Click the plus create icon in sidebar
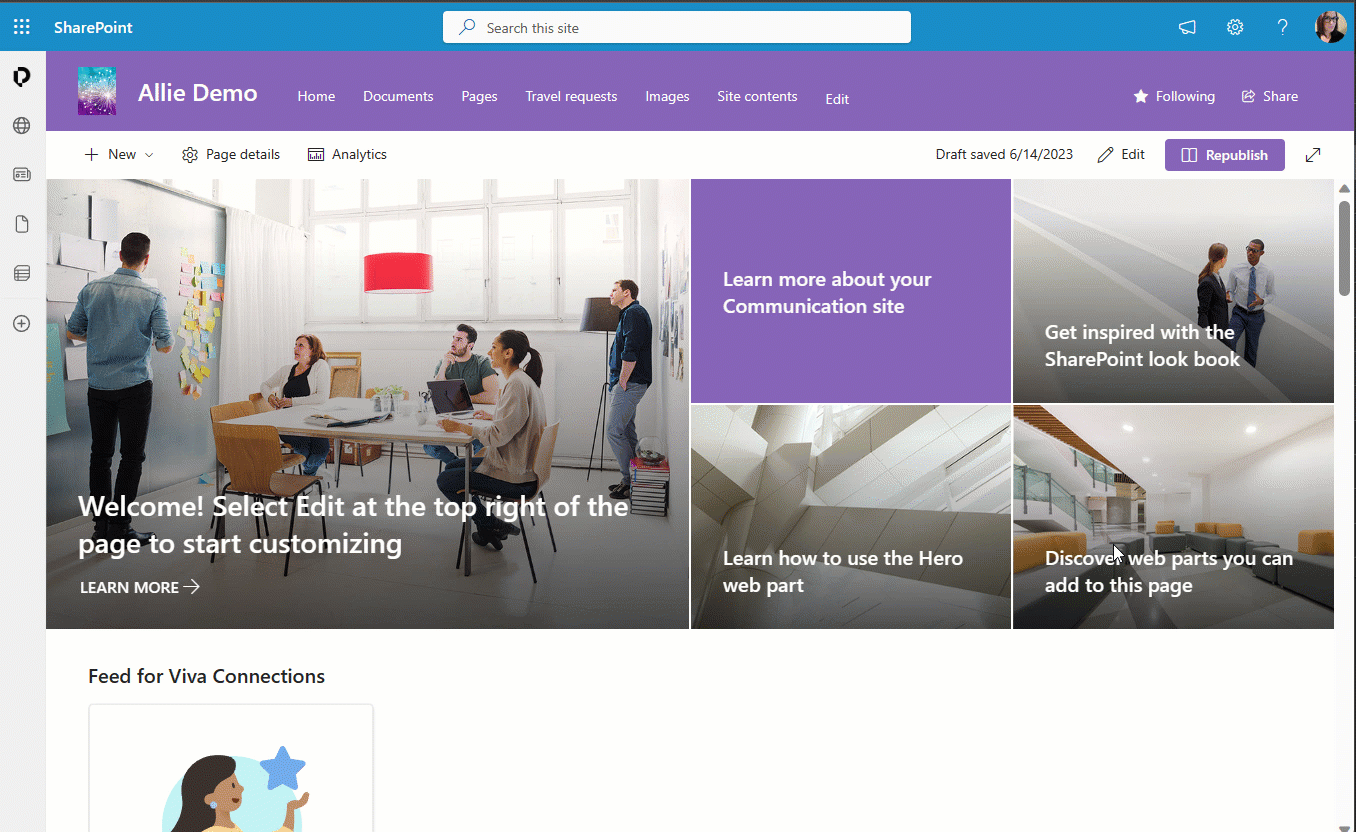Screen dimensions: 1356x832 (21, 324)
